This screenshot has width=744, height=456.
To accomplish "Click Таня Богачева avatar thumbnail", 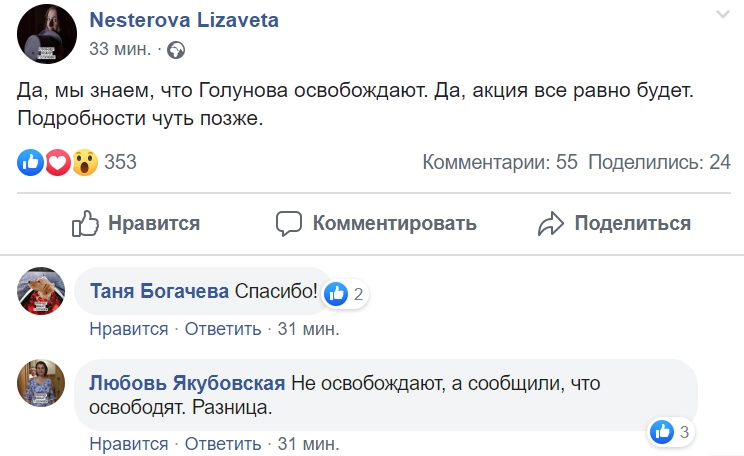I will 43,292.
